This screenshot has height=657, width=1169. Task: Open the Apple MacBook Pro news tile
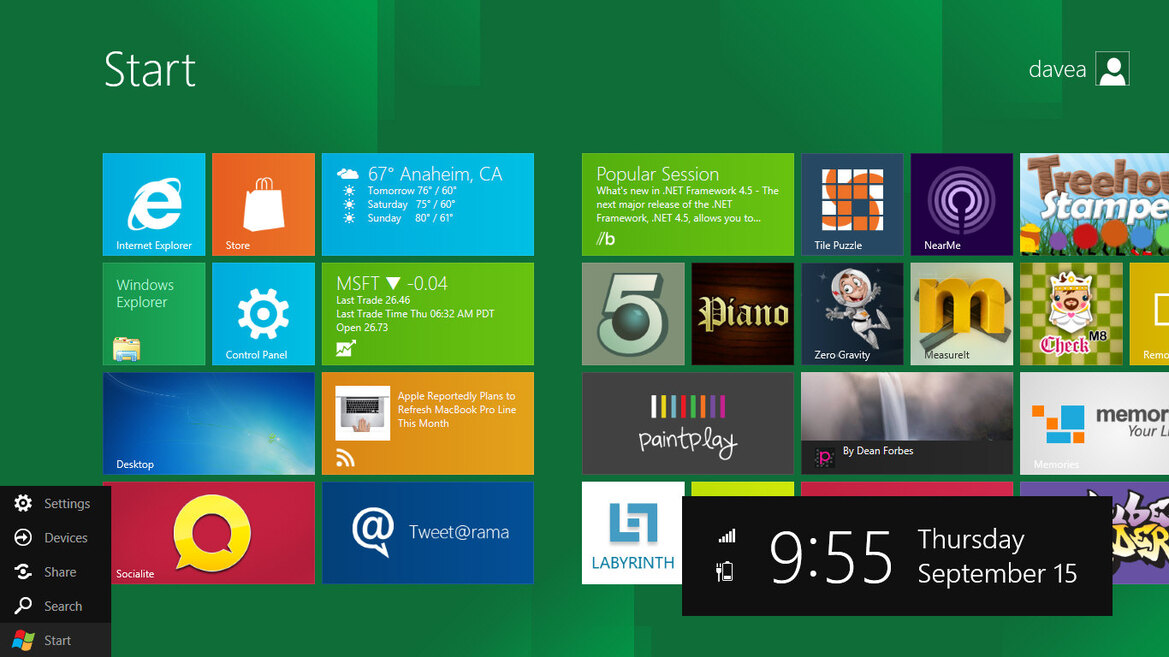(x=428, y=424)
